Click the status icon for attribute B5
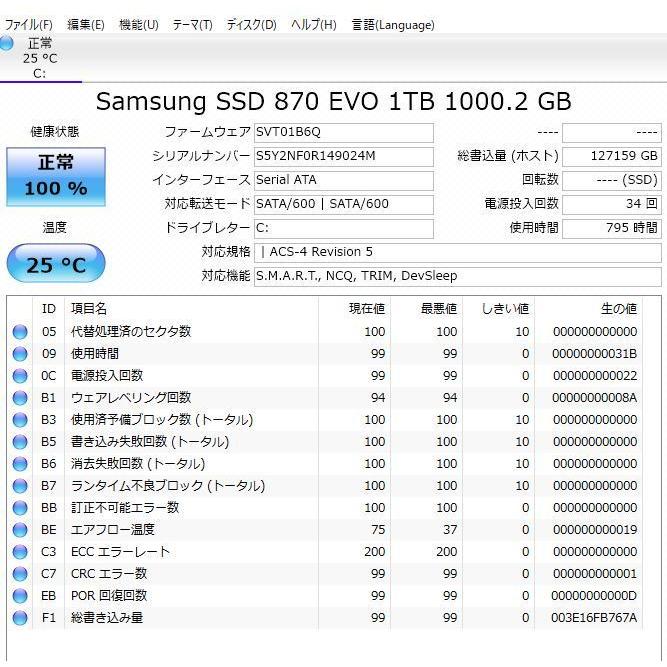 [20, 442]
